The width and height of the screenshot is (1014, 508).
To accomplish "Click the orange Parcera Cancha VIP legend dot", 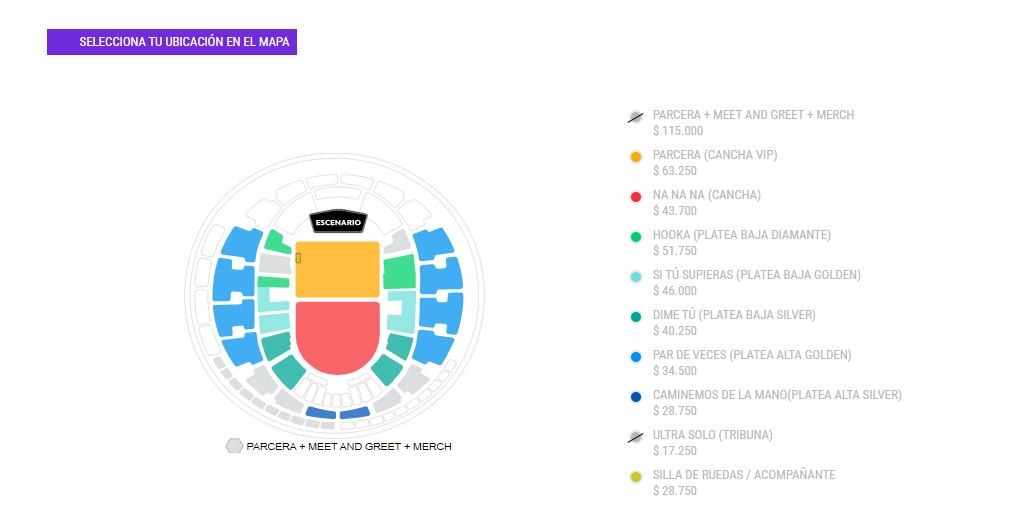I will [x=636, y=157].
